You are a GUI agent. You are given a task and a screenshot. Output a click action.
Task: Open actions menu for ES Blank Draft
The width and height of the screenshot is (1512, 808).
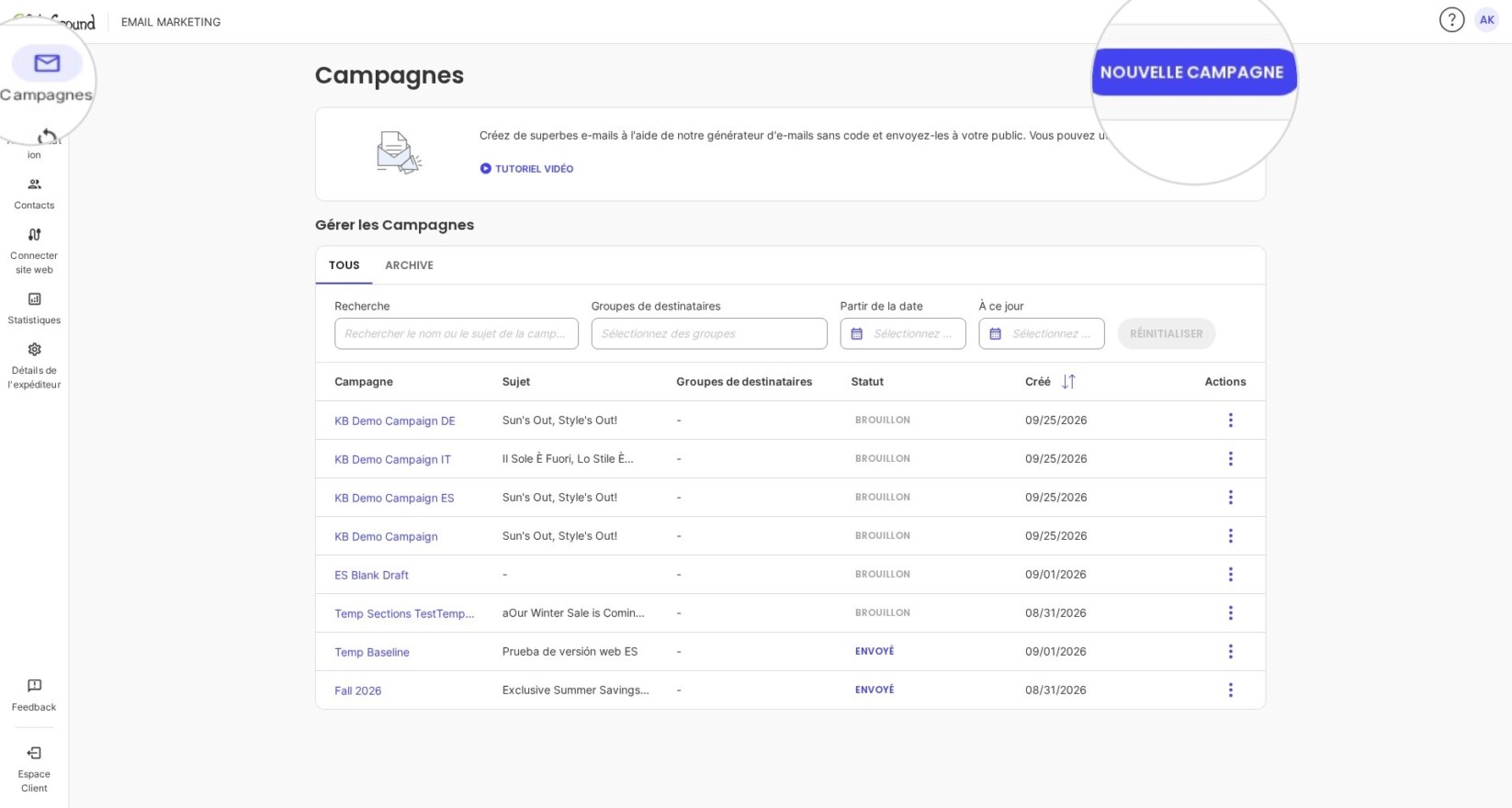click(1230, 574)
